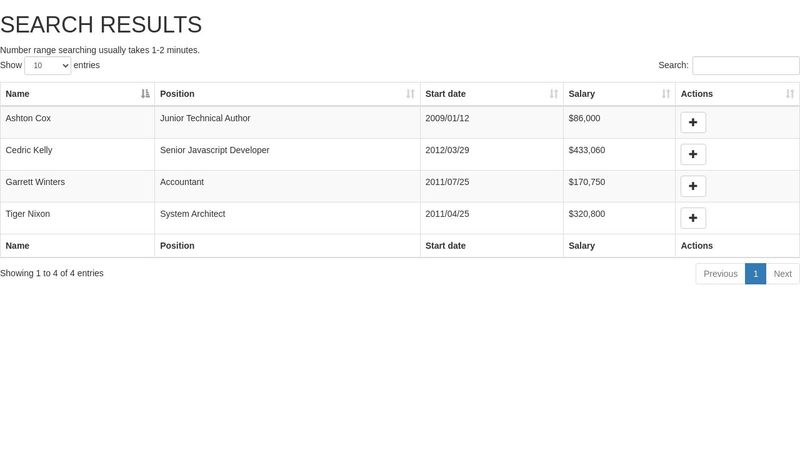
Task: Click into the Search input field
Action: tap(745, 65)
